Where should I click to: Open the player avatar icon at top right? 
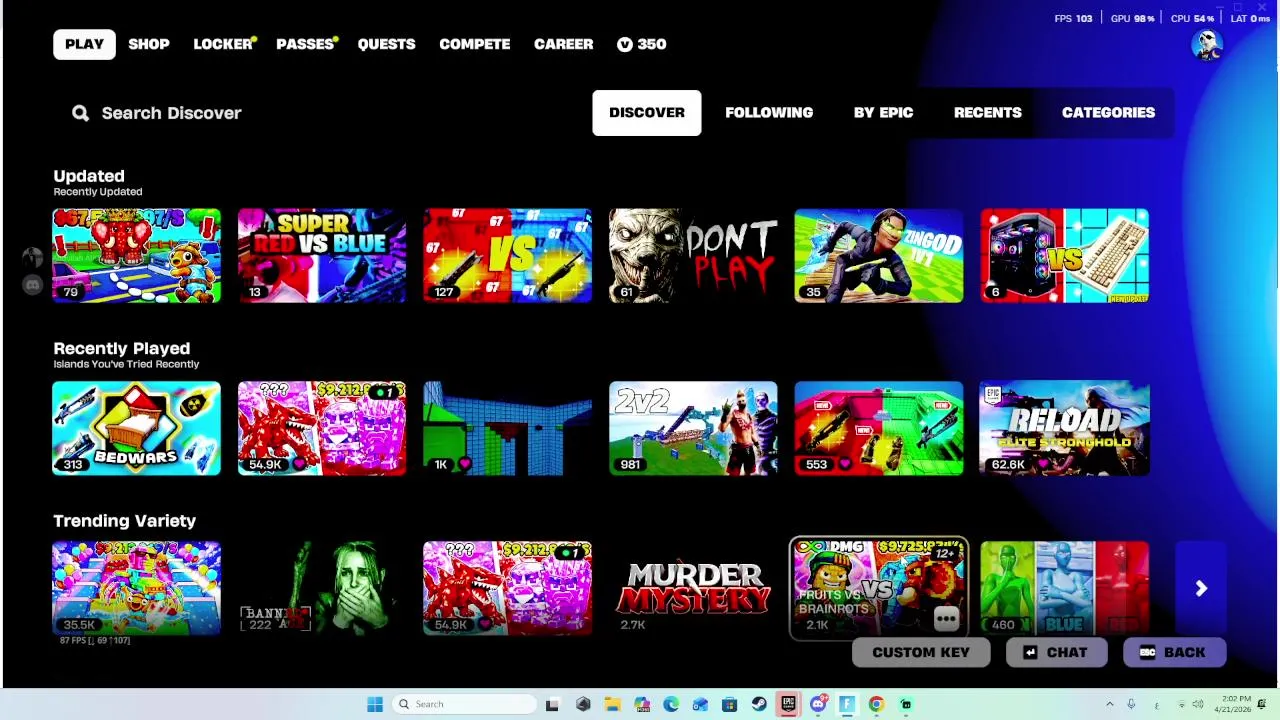1207,45
